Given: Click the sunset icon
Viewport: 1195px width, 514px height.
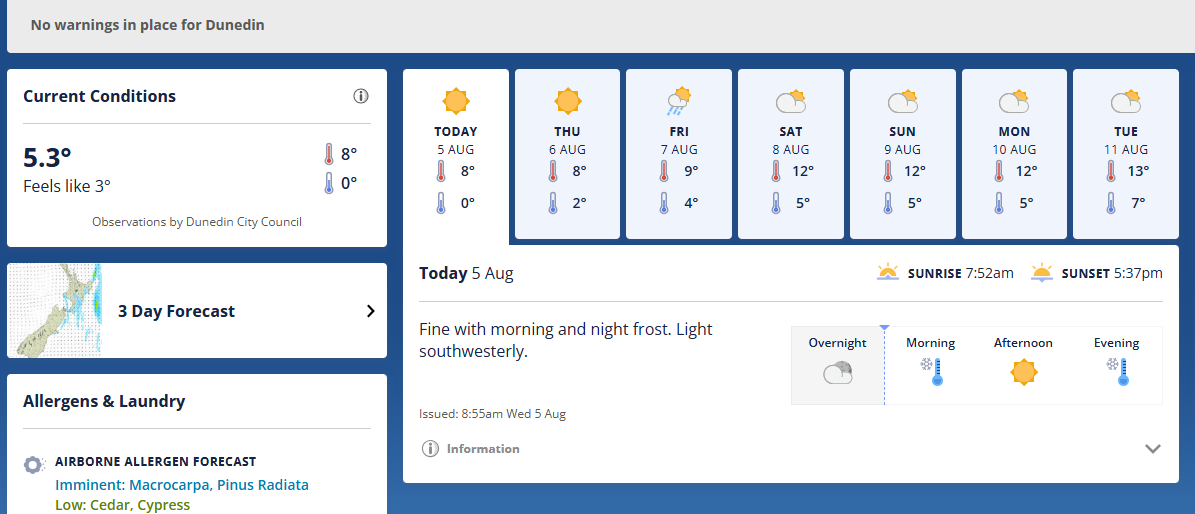Looking at the screenshot, I should [x=1042, y=272].
